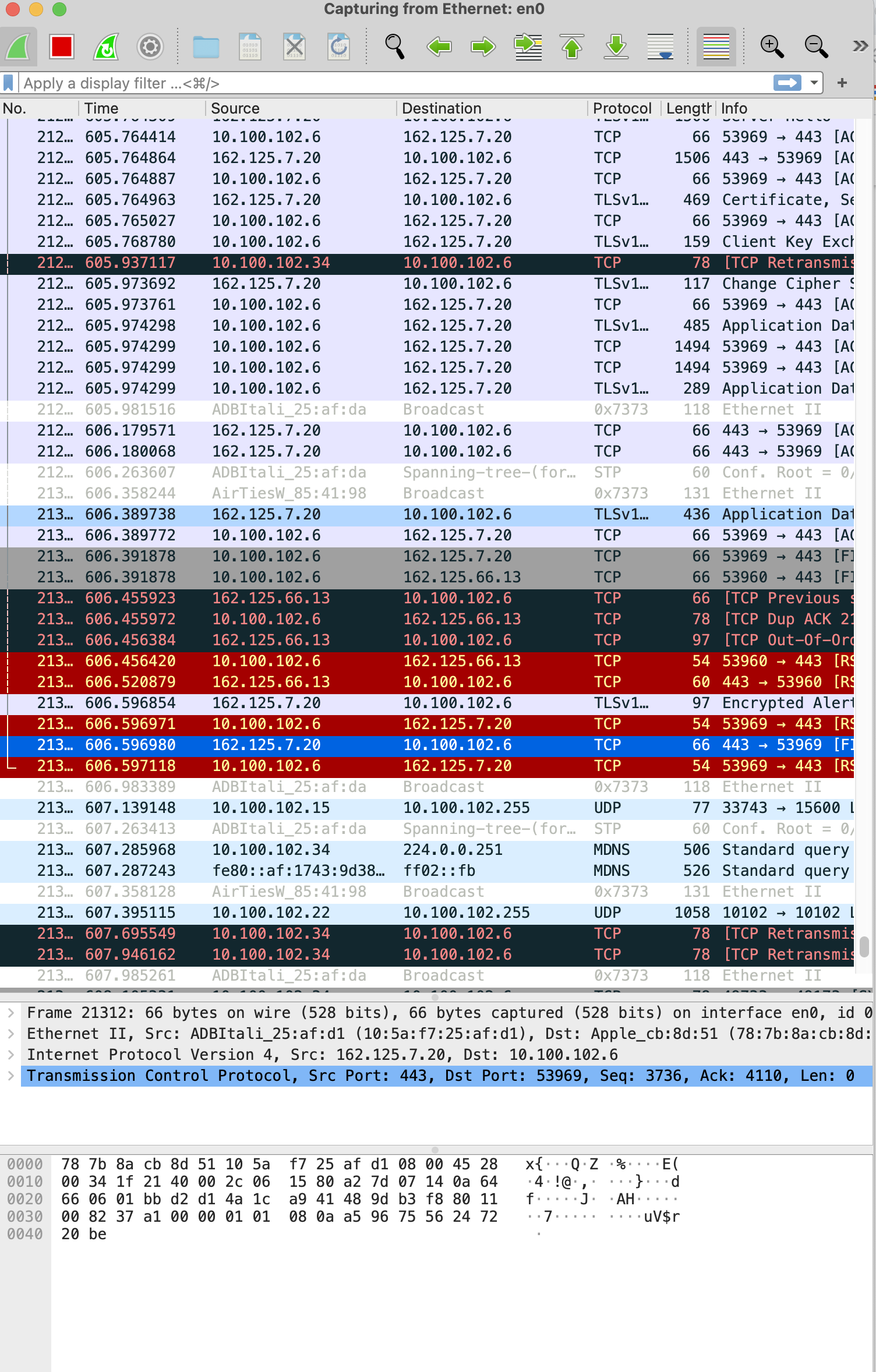The height and width of the screenshot is (1372, 876).
Task: Select hex dump row at offset 0020
Action: tap(342, 1199)
